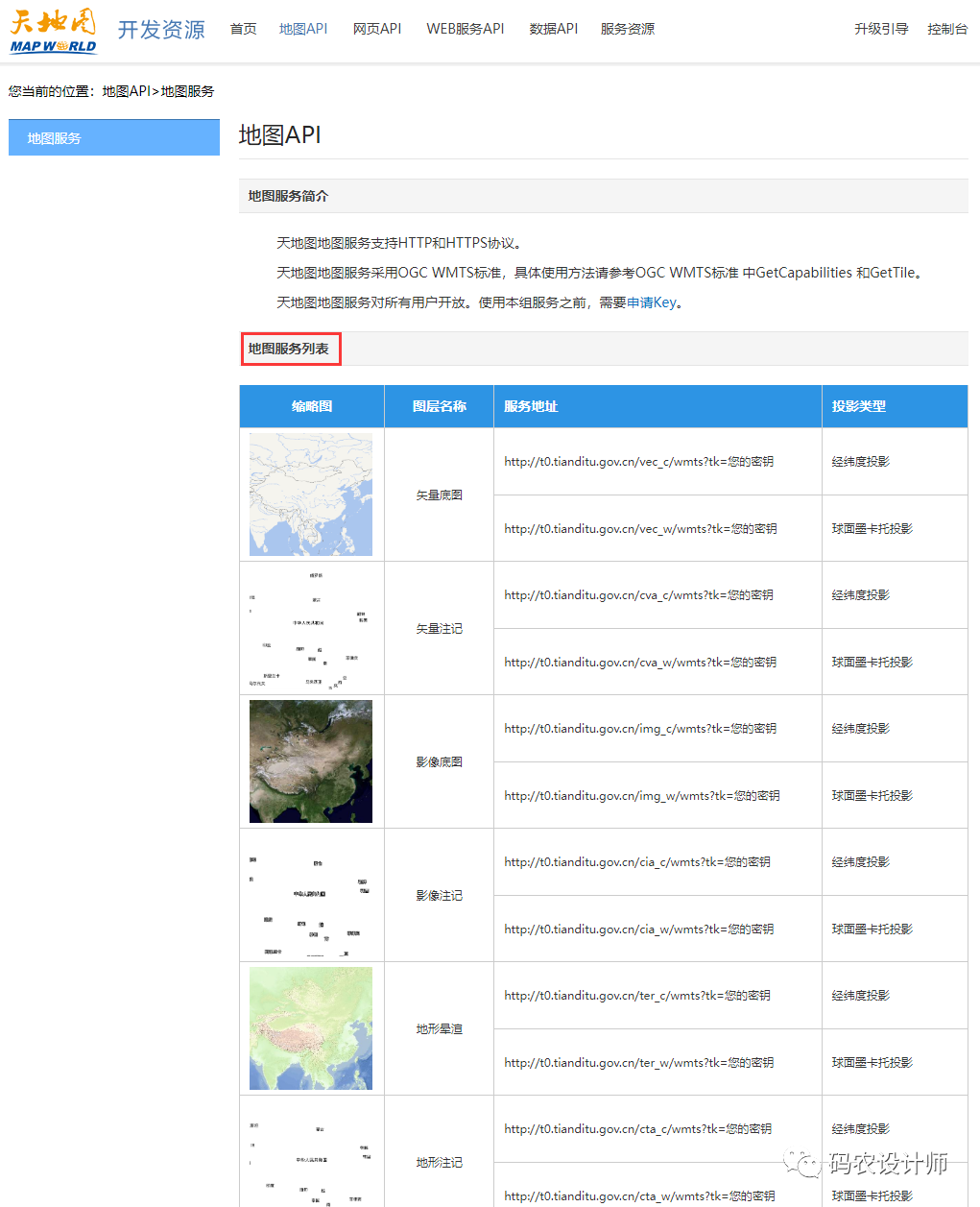Viewport: 980px width, 1207px height.
Task: Click 服务资源 in the top navigation
Action: (x=628, y=29)
